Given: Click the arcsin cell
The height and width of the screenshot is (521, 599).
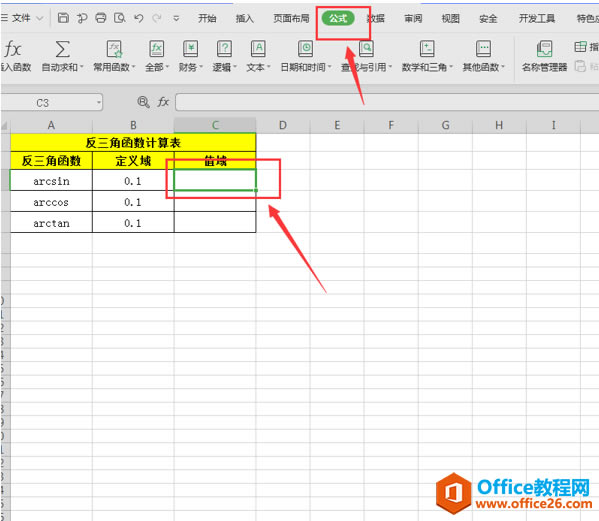Looking at the screenshot, I should point(51,181).
